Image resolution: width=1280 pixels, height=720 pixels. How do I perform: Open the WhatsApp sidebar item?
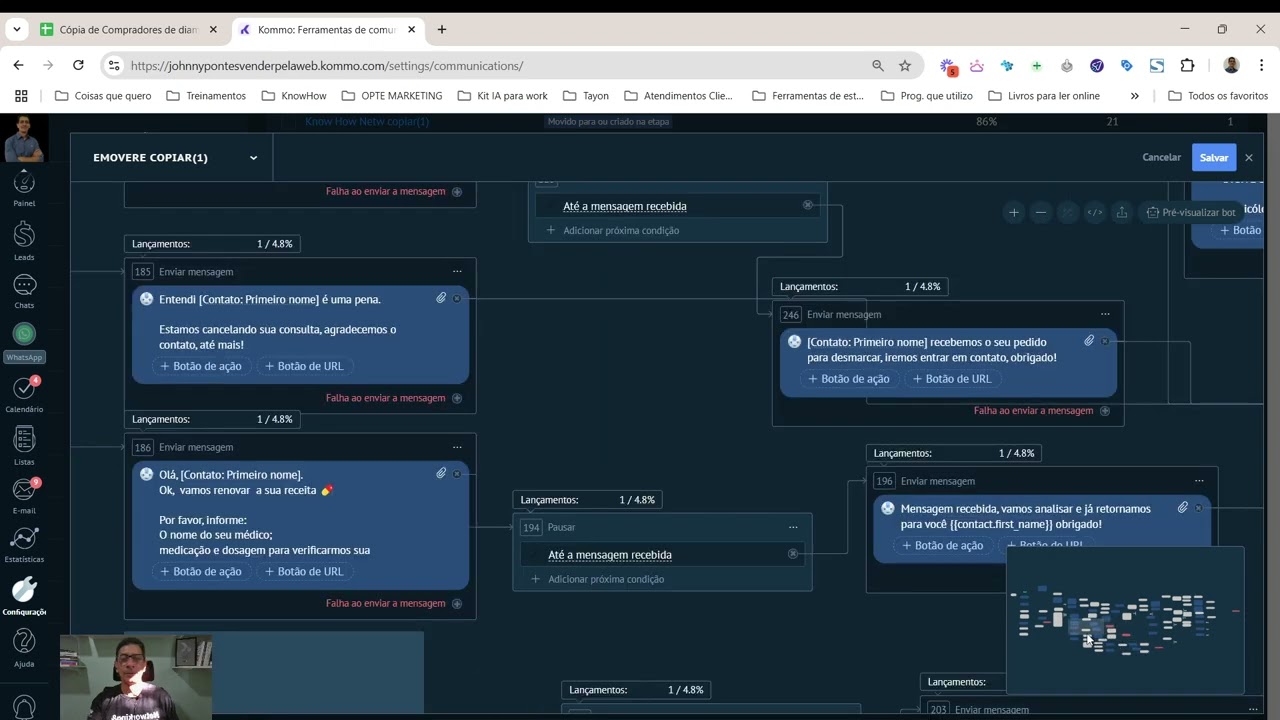click(x=24, y=341)
